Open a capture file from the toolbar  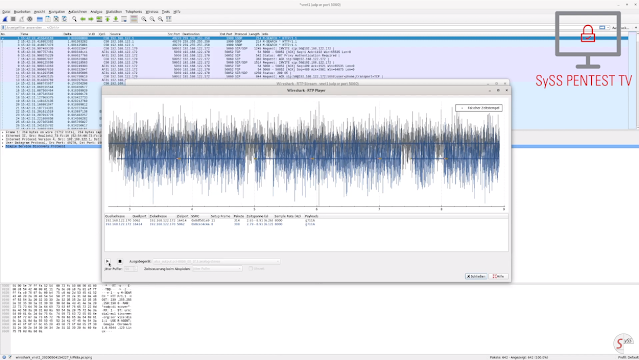pos(40,19)
